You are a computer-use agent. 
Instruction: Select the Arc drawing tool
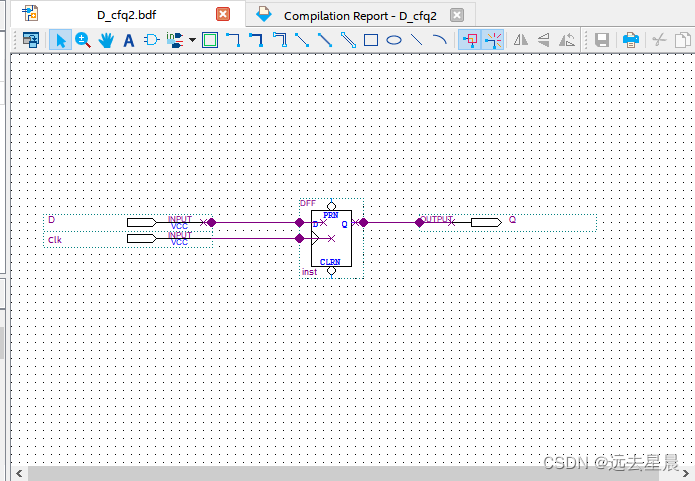440,40
